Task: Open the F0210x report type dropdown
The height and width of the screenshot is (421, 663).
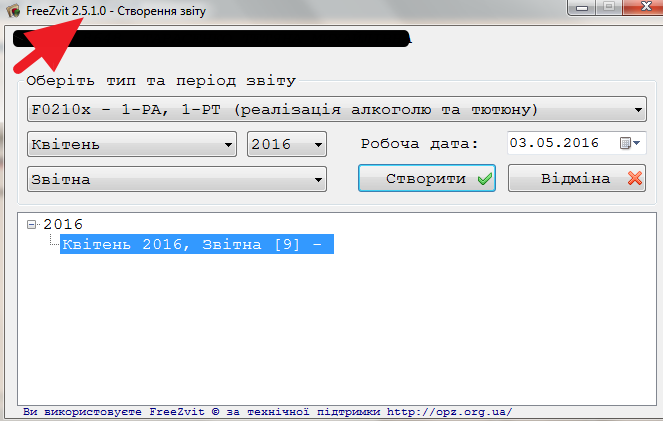Action: 638,109
